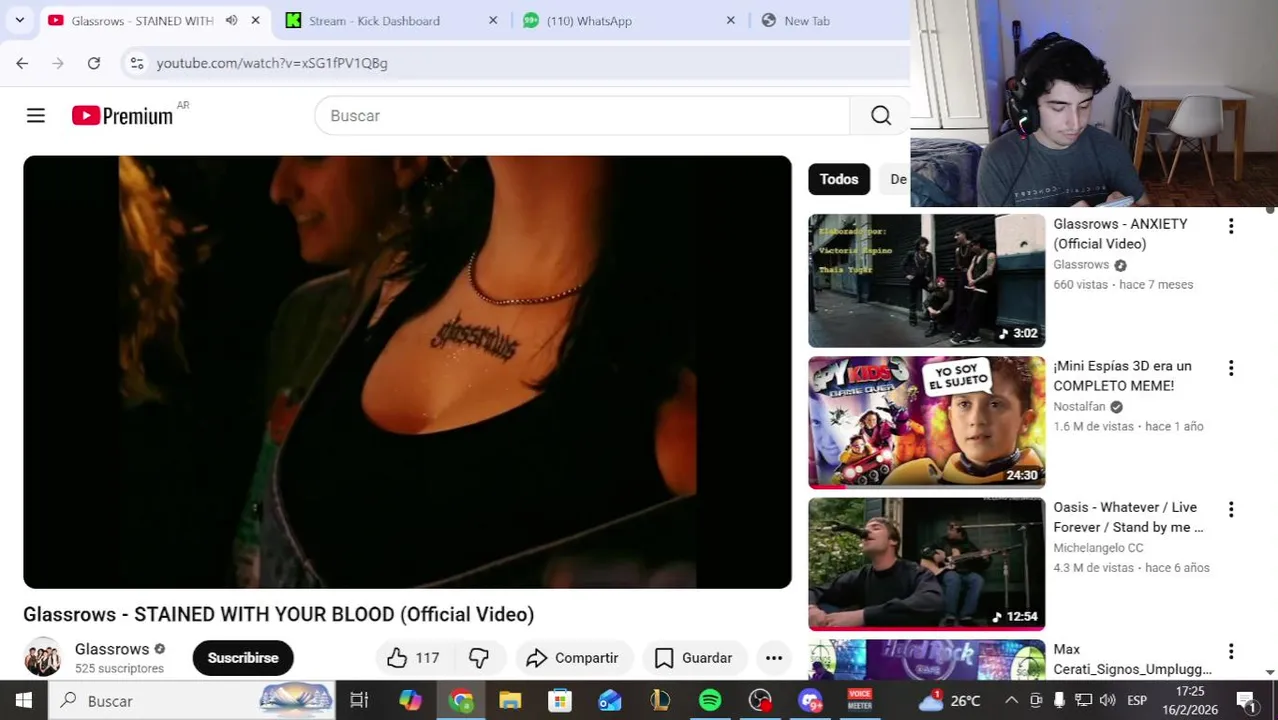
Task: Open Glassrows ANXIETY video thumbnail
Action: tap(926, 281)
